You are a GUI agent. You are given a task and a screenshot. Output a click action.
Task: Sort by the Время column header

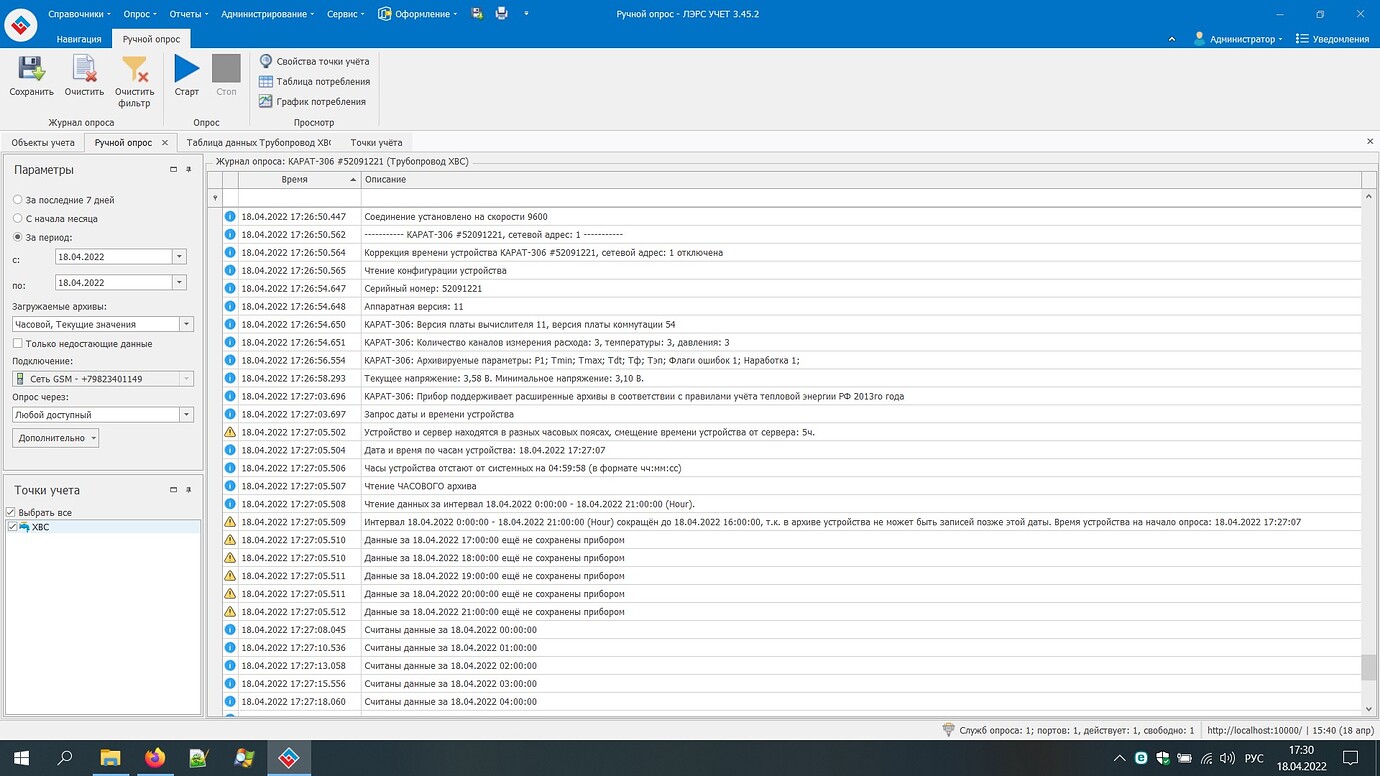click(x=299, y=180)
